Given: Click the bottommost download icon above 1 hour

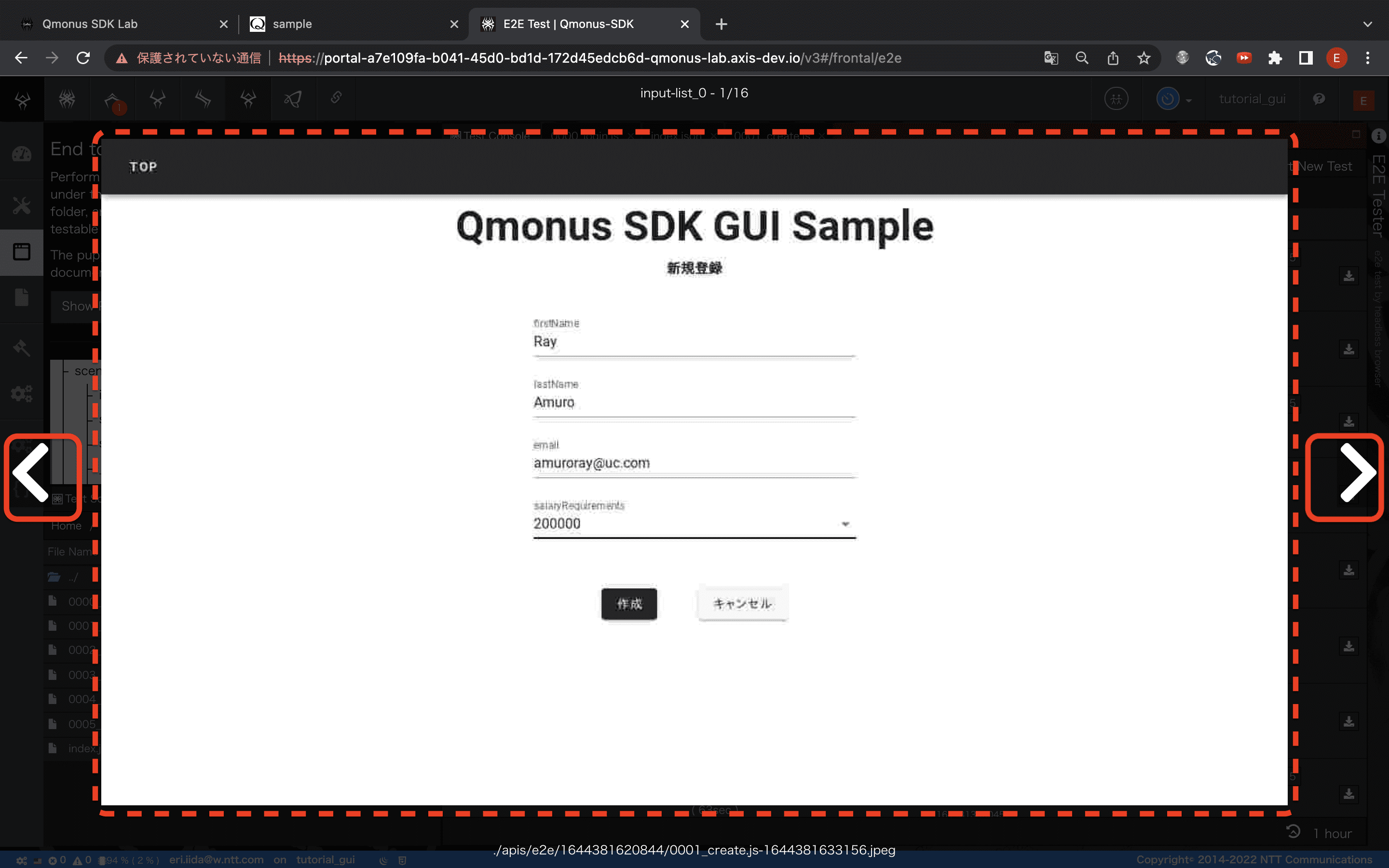Looking at the screenshot, I should click(x=1349, y=794).
